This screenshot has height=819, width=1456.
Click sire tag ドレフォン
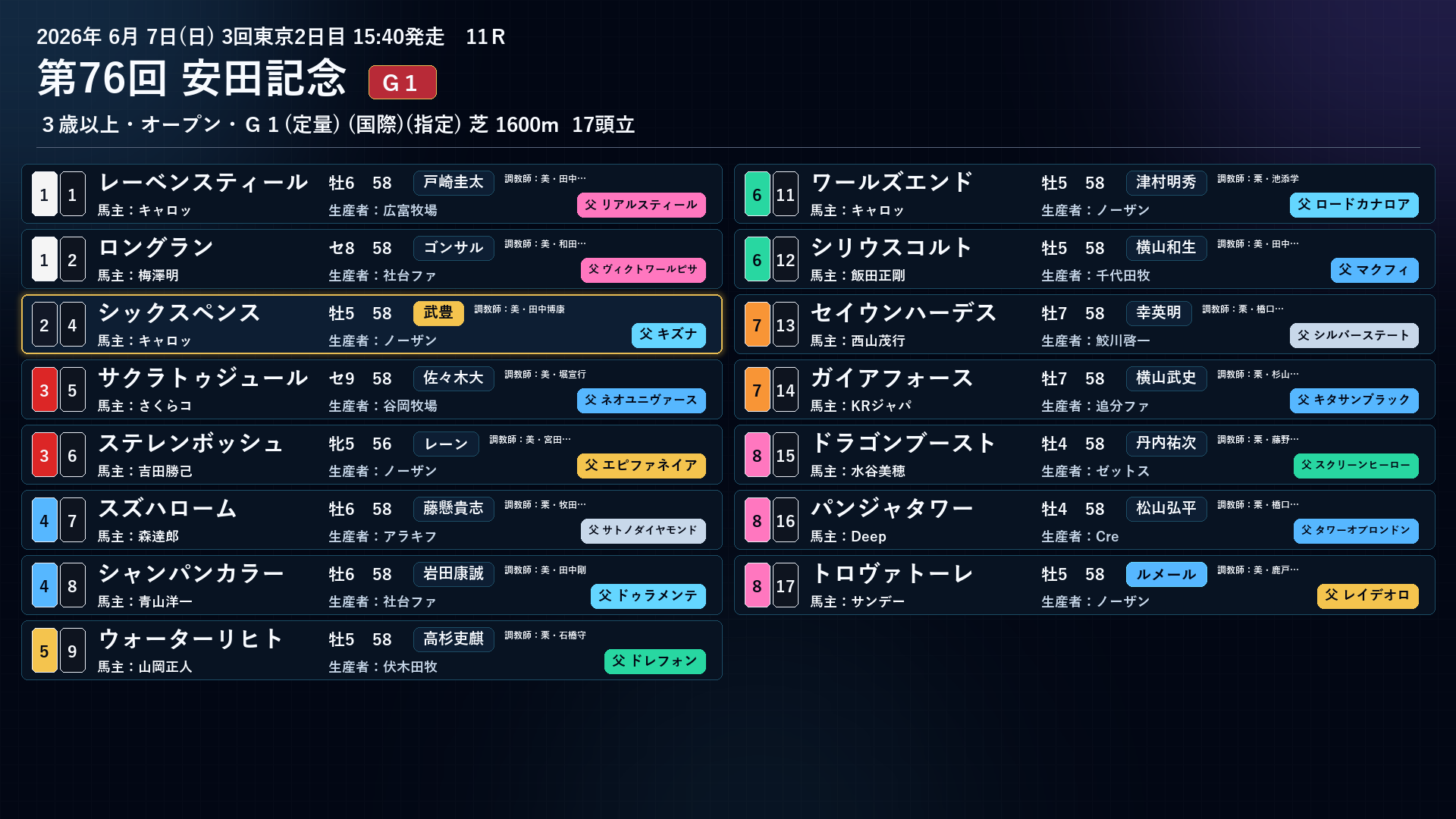click(x=655, y=661)
